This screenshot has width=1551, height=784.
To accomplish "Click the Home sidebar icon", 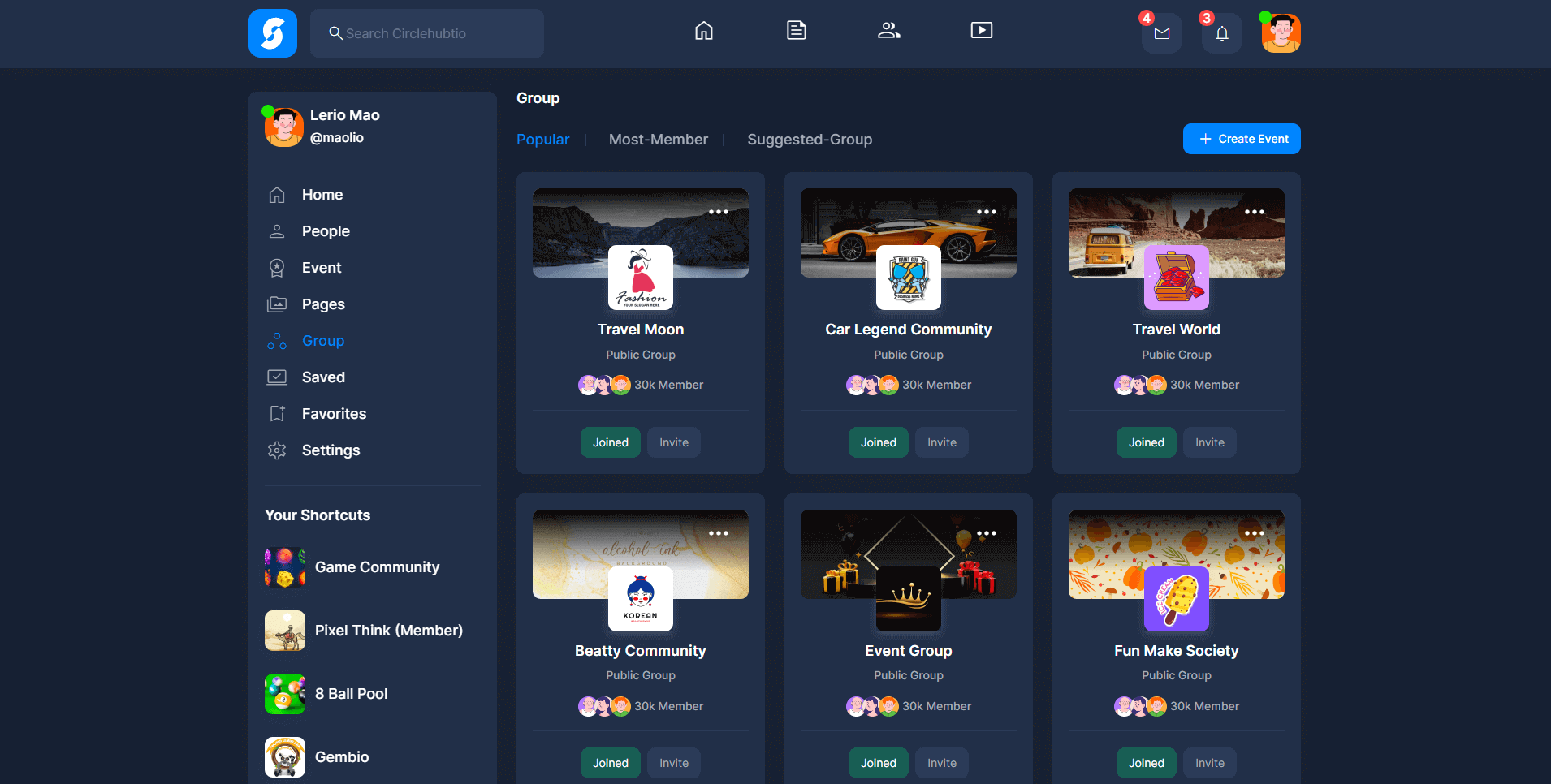I will click(277, 195).
